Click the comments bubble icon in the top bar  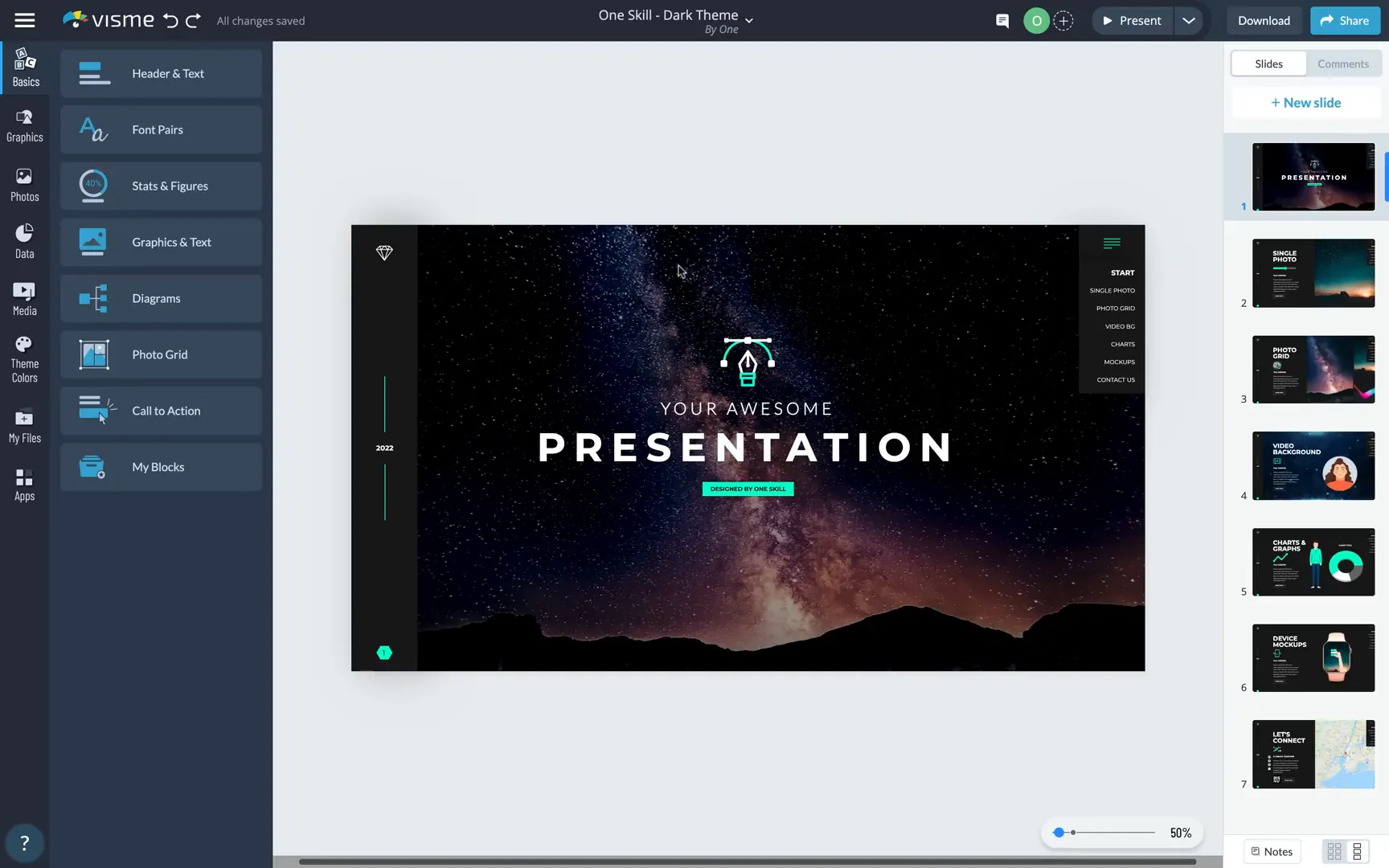click(x=1002, y=20)
